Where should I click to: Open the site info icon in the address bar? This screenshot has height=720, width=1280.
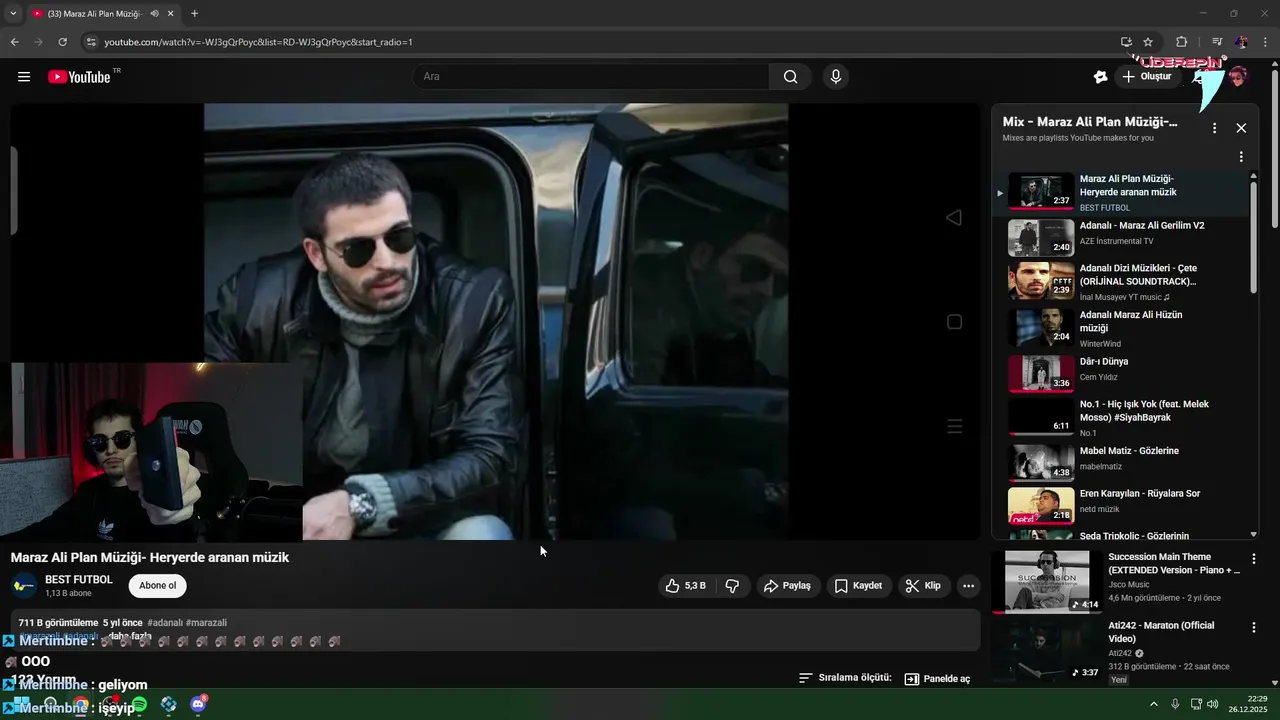coord(91,42)
